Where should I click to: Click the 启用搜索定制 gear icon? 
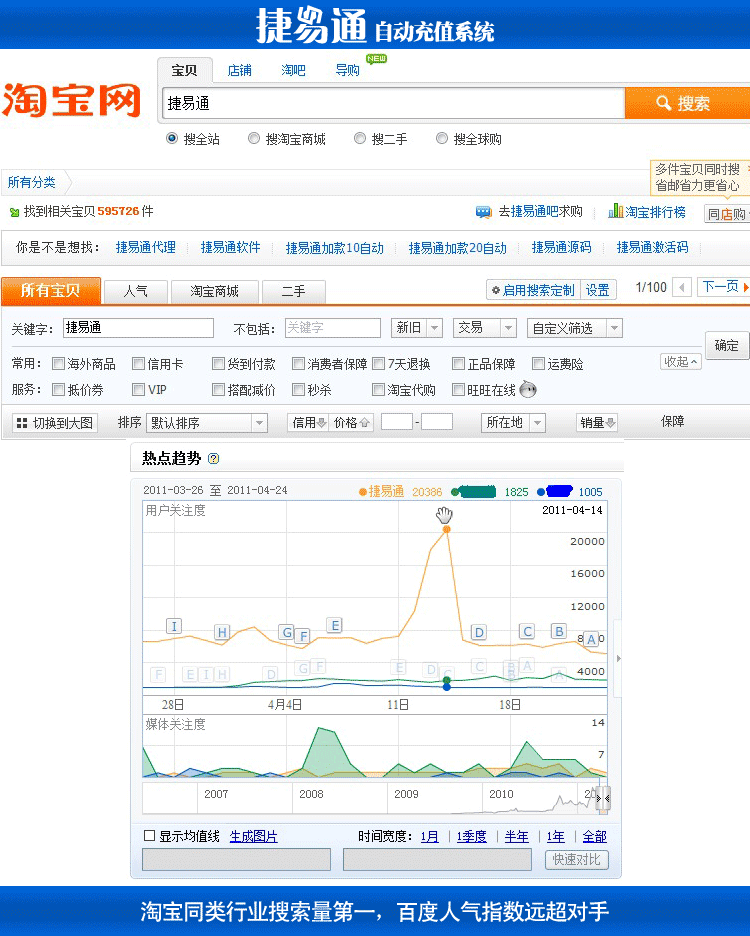[495, 290]
